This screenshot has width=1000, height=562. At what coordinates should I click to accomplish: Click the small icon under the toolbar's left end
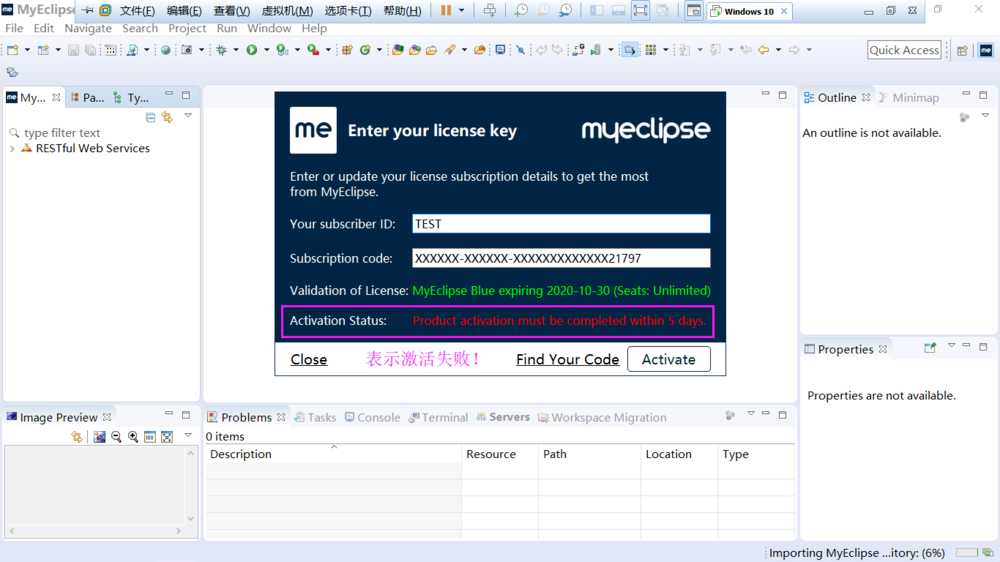pos(12,72)
